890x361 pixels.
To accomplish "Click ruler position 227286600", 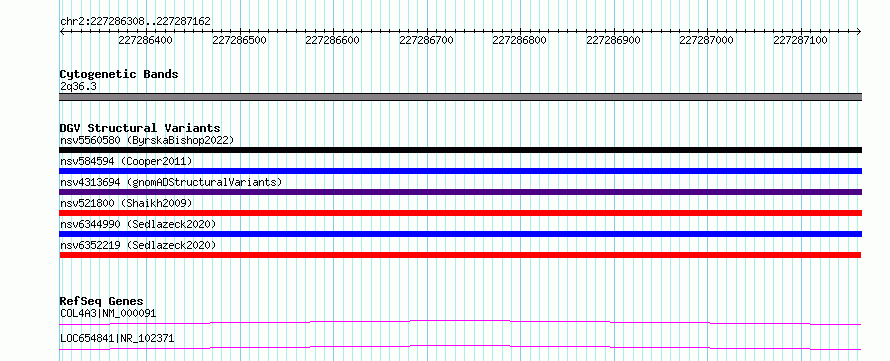I will click(x=333, y=40).
